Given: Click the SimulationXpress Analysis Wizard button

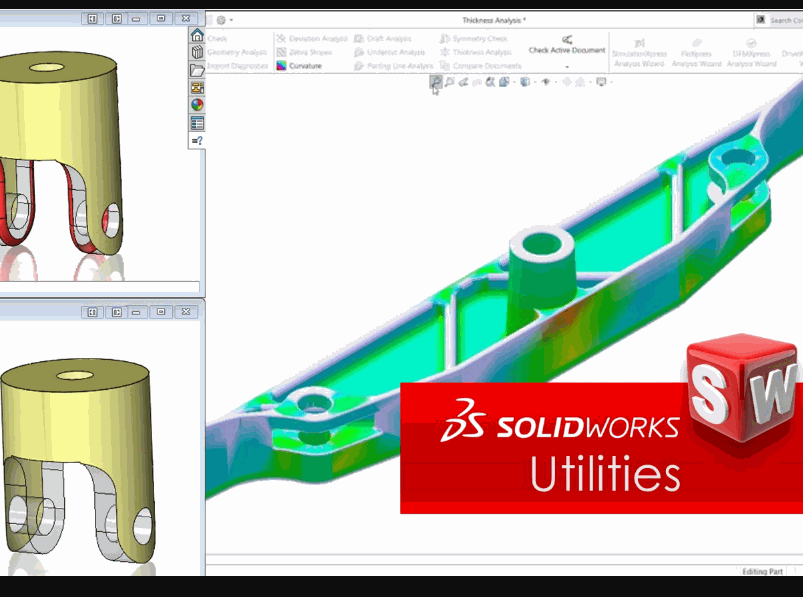Looking at the screenshot, I should (x=639, y=53).
